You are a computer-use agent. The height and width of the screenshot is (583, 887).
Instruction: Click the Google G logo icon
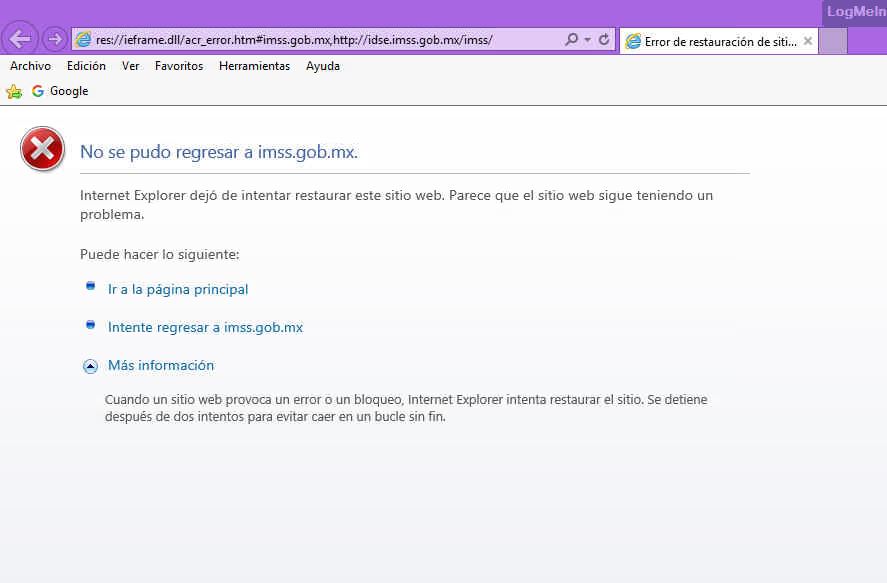(38, 91)
